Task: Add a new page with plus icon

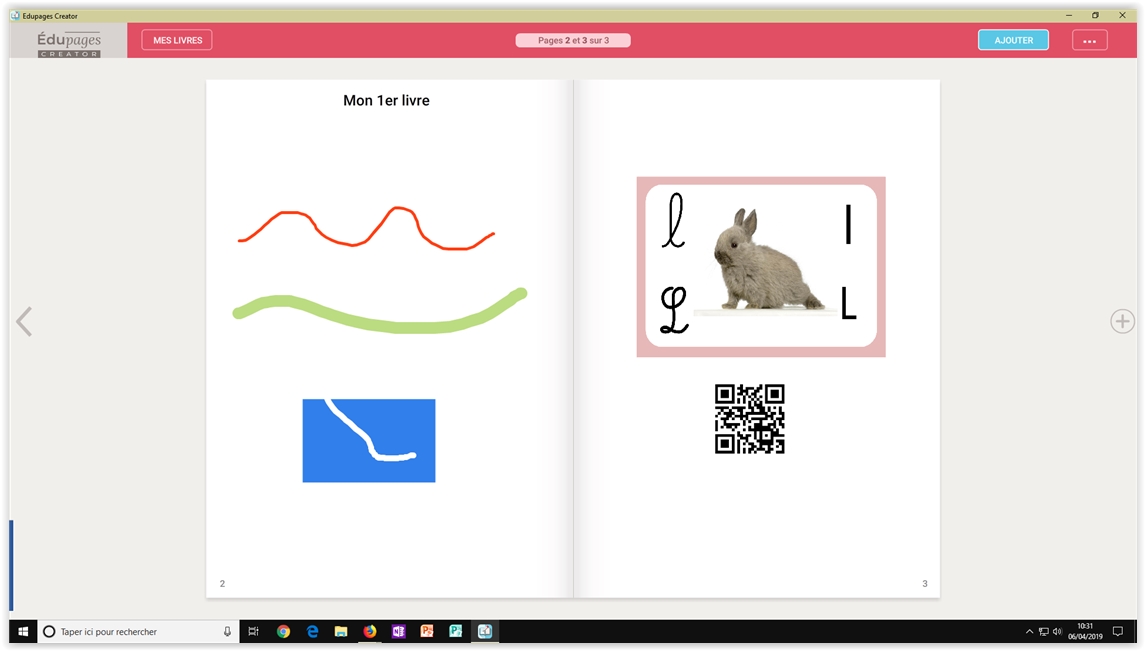Action: [1122, 321]
